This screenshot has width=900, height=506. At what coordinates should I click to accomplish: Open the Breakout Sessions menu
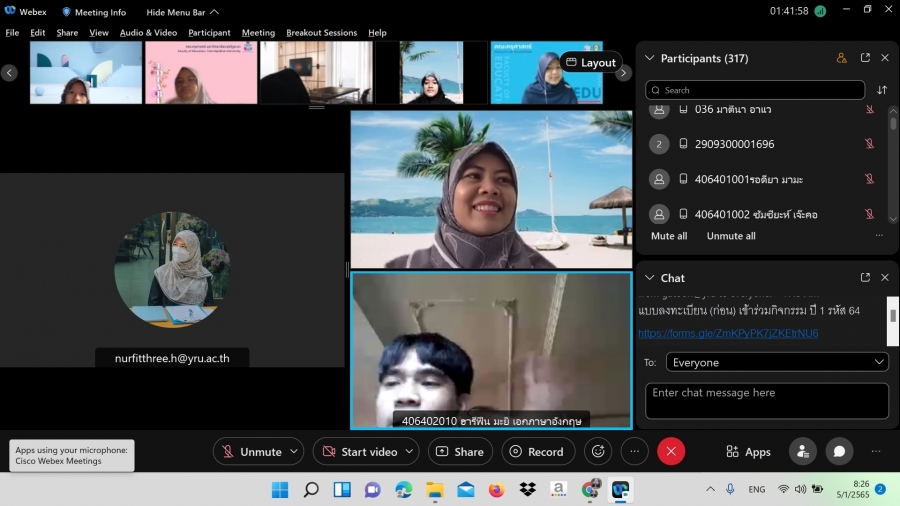pyautogui.click(x=321, y=32)
